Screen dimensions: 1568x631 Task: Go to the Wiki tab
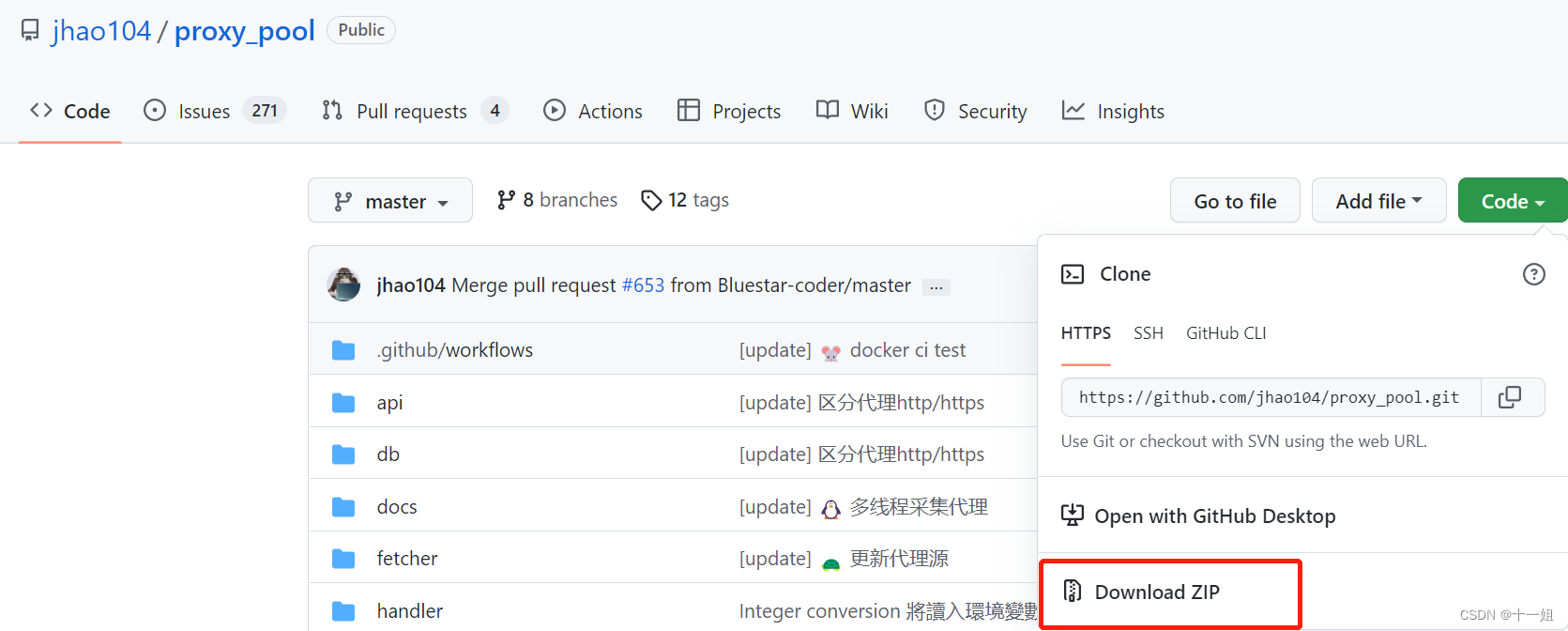(852, 111)
